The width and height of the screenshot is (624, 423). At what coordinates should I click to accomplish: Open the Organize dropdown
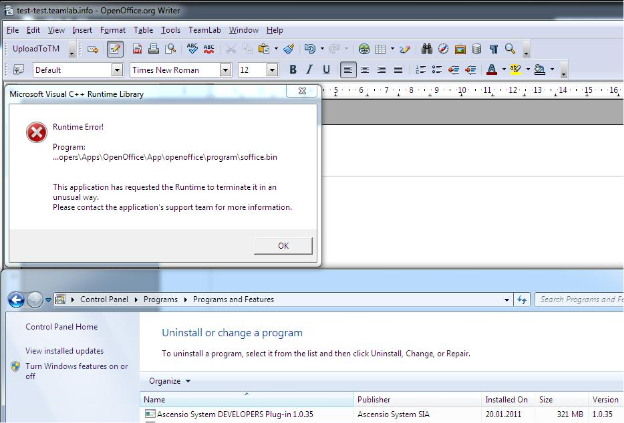point(170,381)
